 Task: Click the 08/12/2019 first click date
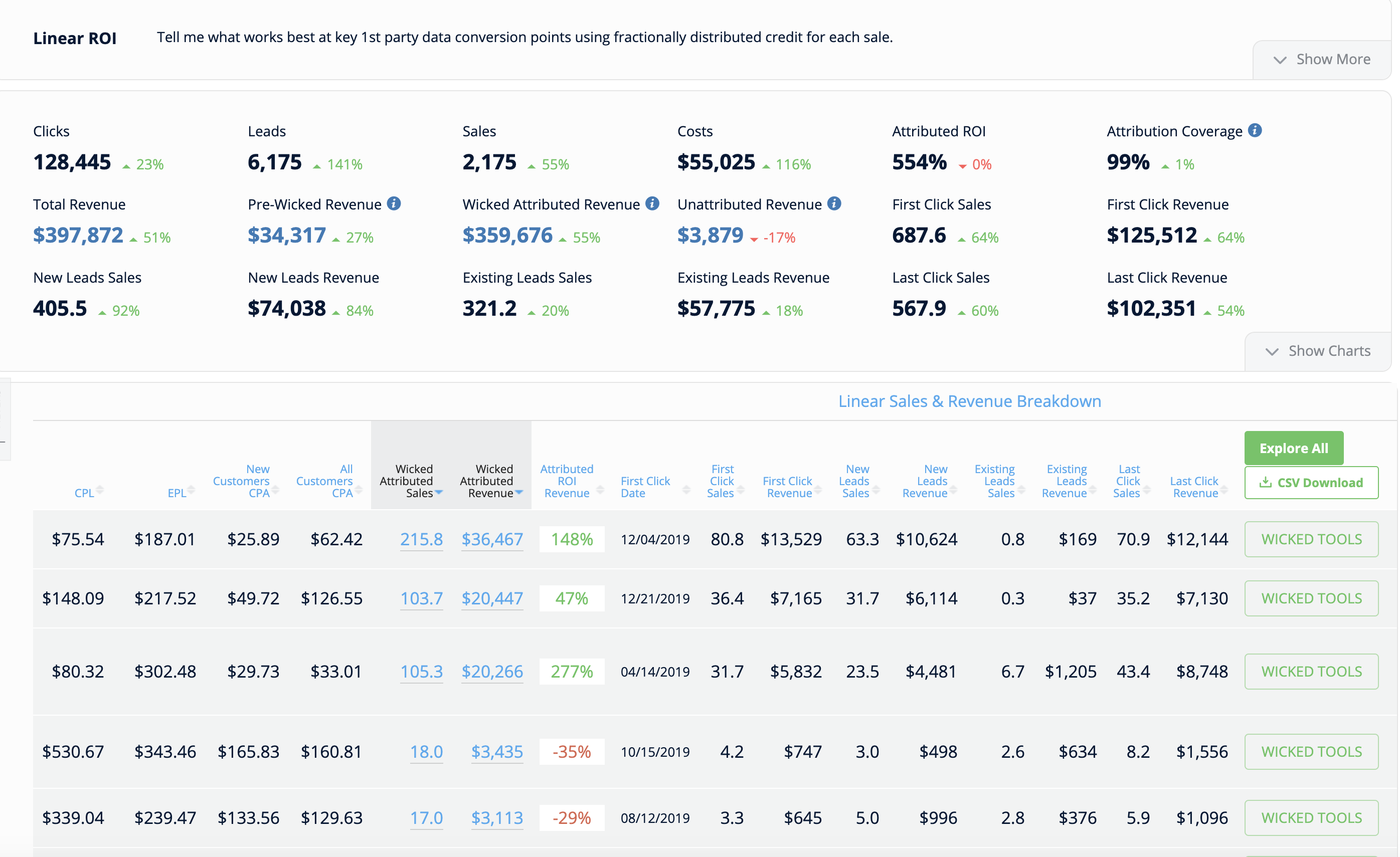[655, 818]
